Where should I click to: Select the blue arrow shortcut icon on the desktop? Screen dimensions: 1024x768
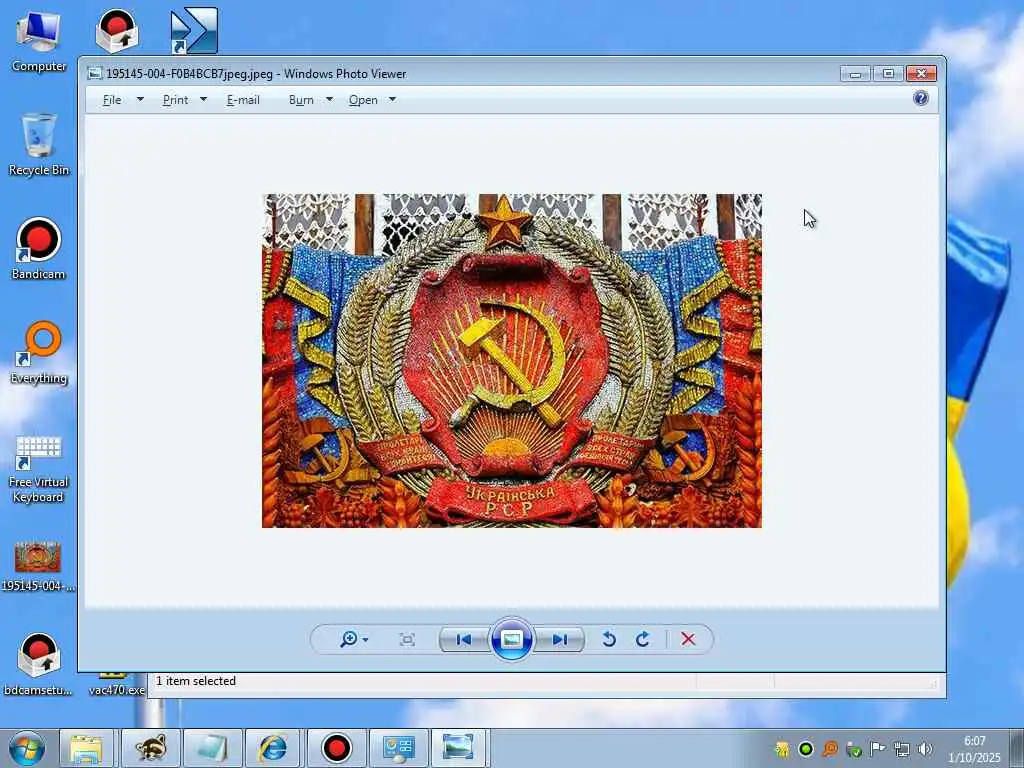pyautogui.click(x=194, y=31)
